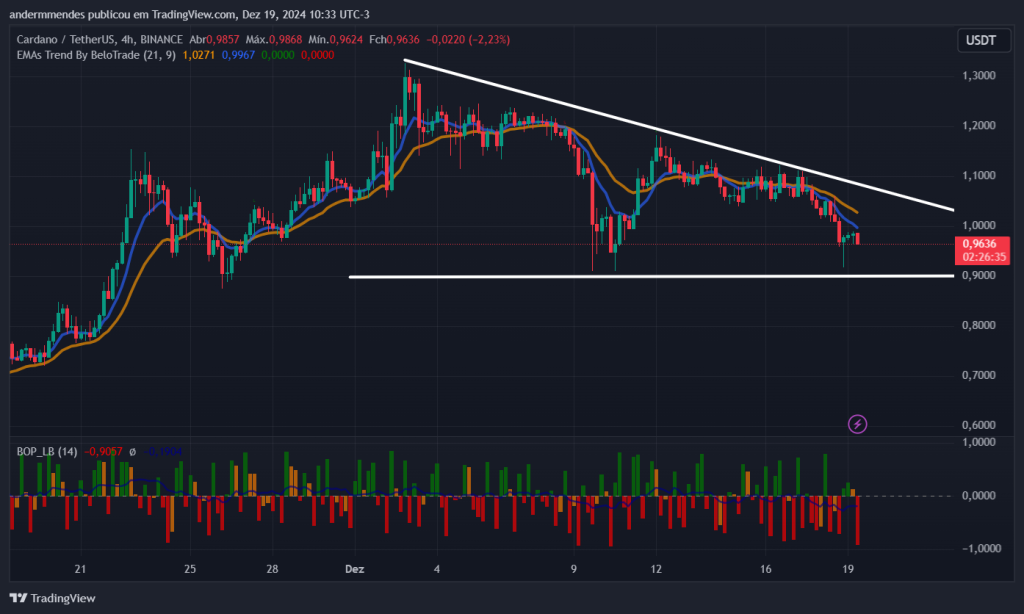Click the Dez label on the time axis
Image resolution: width=1024 pixels, height=614 pixels.
coord(355,568)
